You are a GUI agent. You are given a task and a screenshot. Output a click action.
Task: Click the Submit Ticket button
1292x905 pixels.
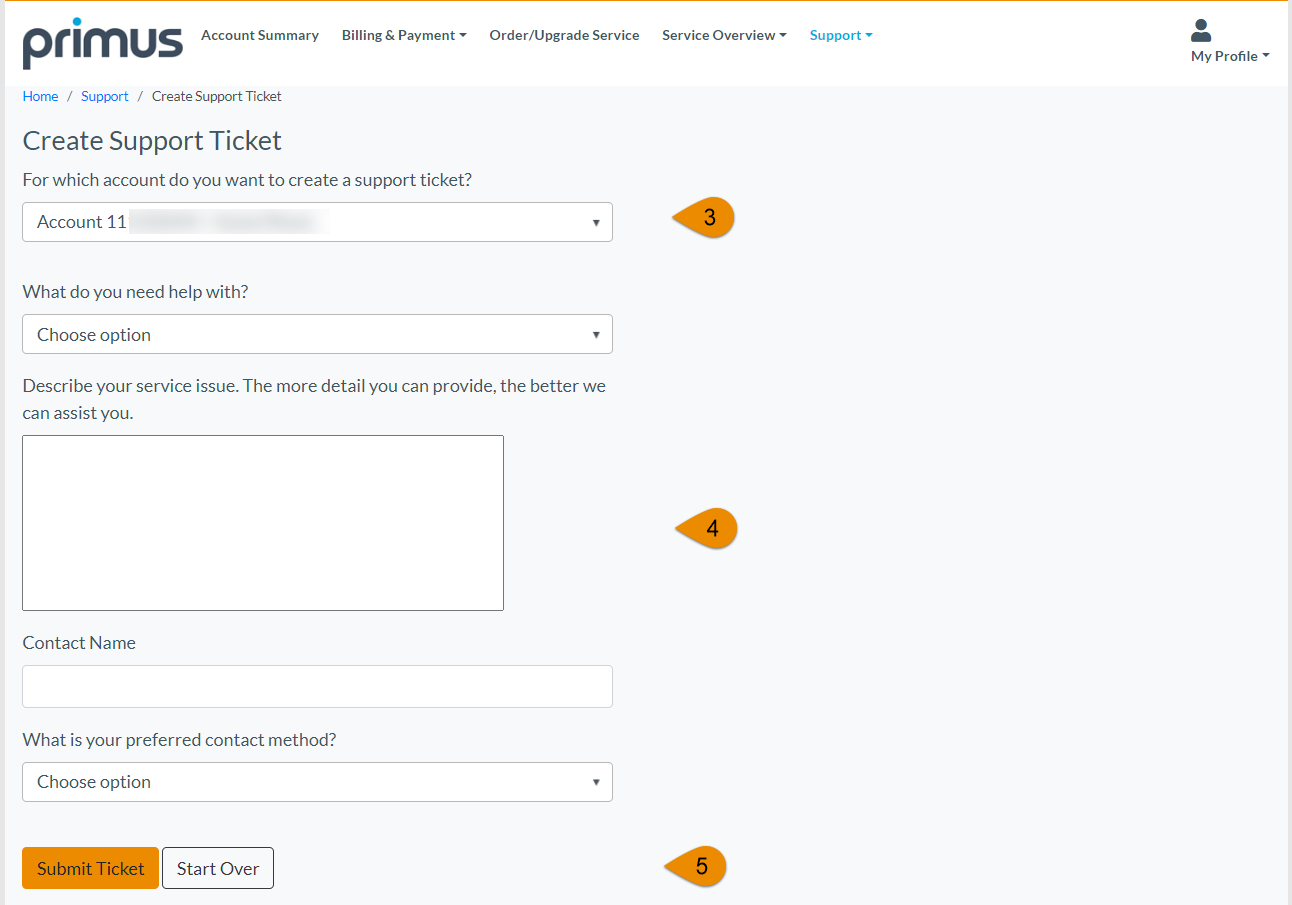click(x=91, y=868)
